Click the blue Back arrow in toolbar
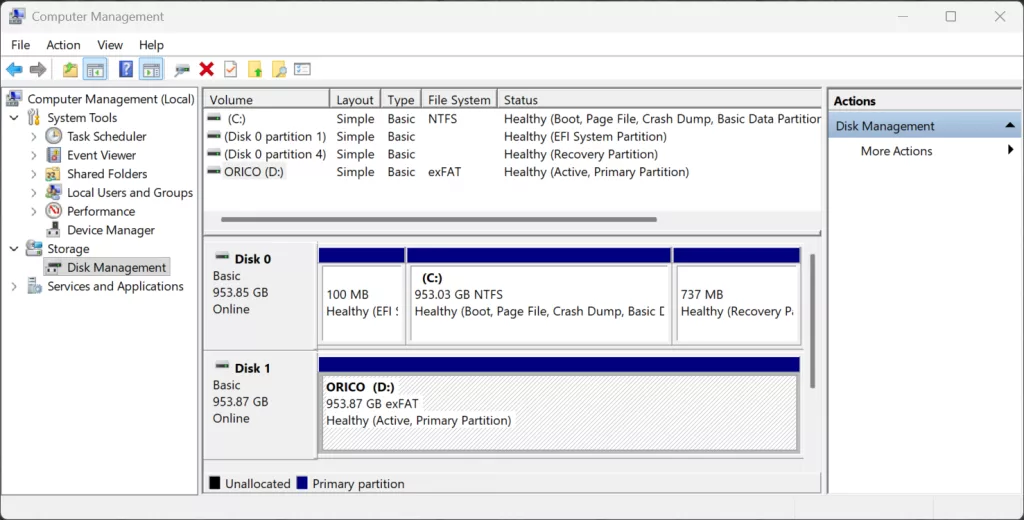Viewport: 1024px width, 520px height. [14, 69]
